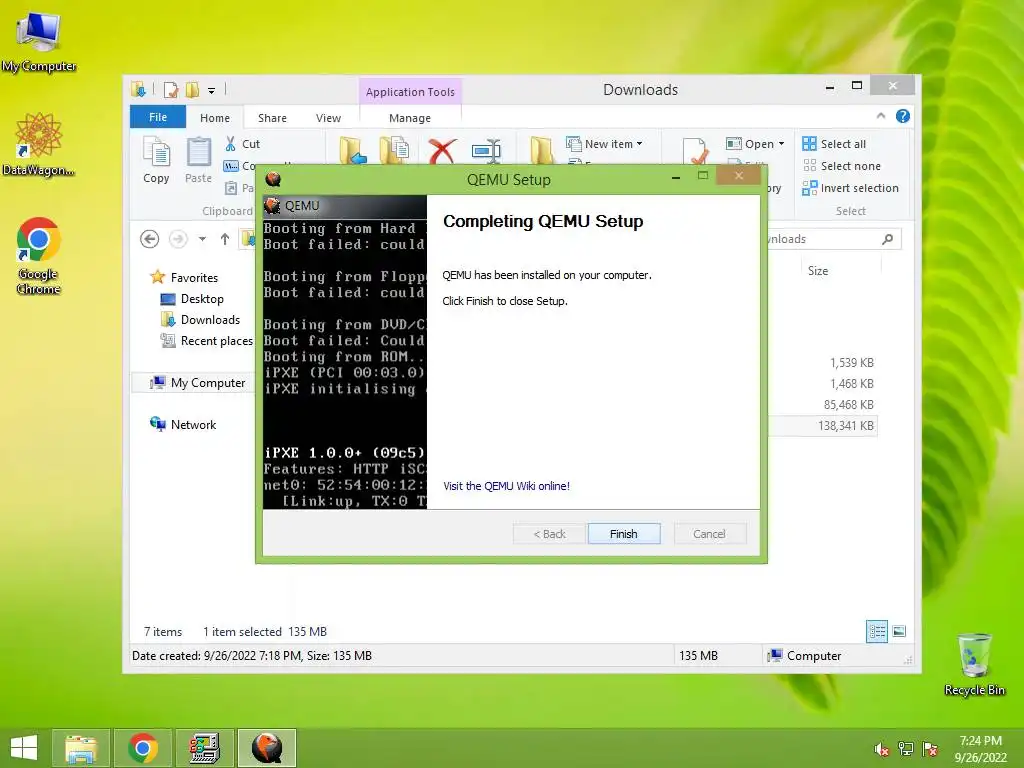This screenshot has height=768, width=1024.
Task: Open the recent locations dropdown arrow
Action: point(202,239)
